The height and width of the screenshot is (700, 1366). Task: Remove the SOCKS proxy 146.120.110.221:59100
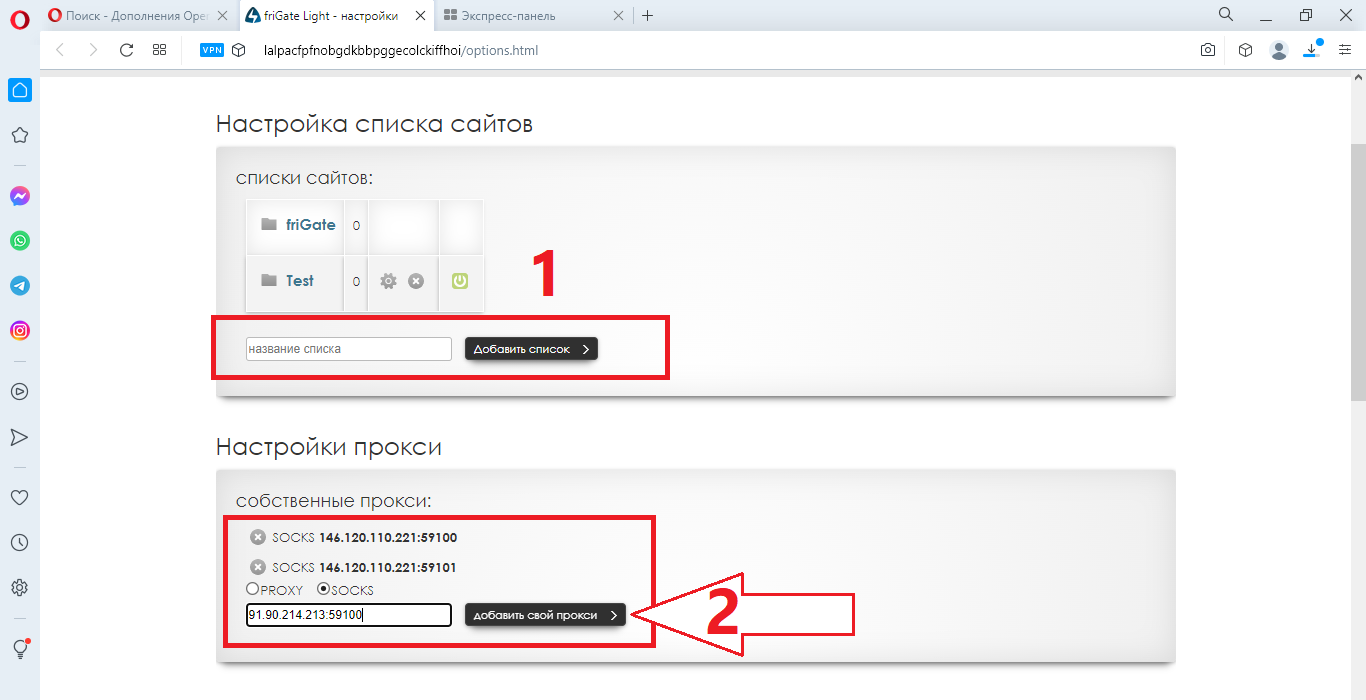pos(258,537)
